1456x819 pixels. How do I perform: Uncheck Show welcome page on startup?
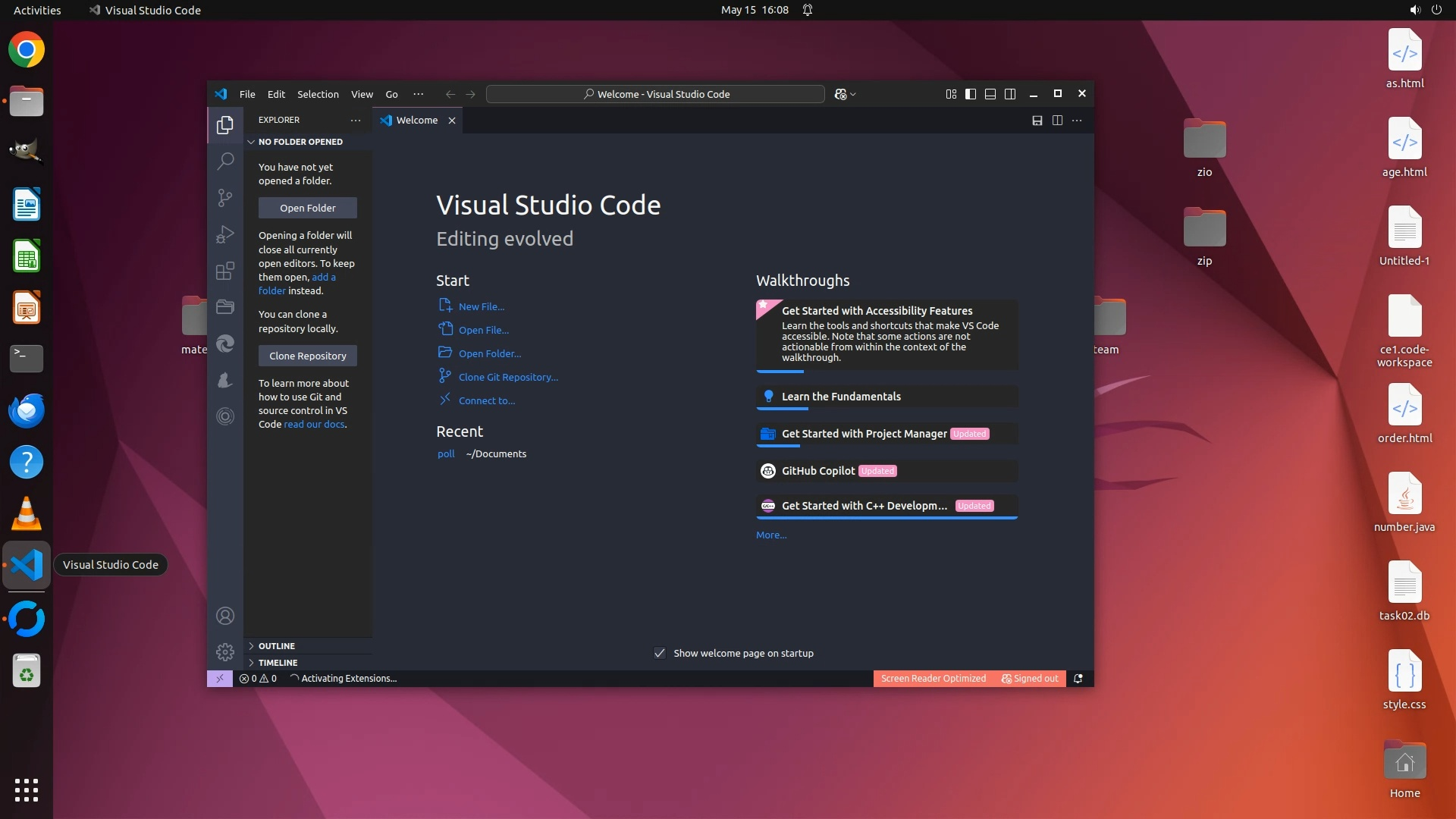coord(660,653)
